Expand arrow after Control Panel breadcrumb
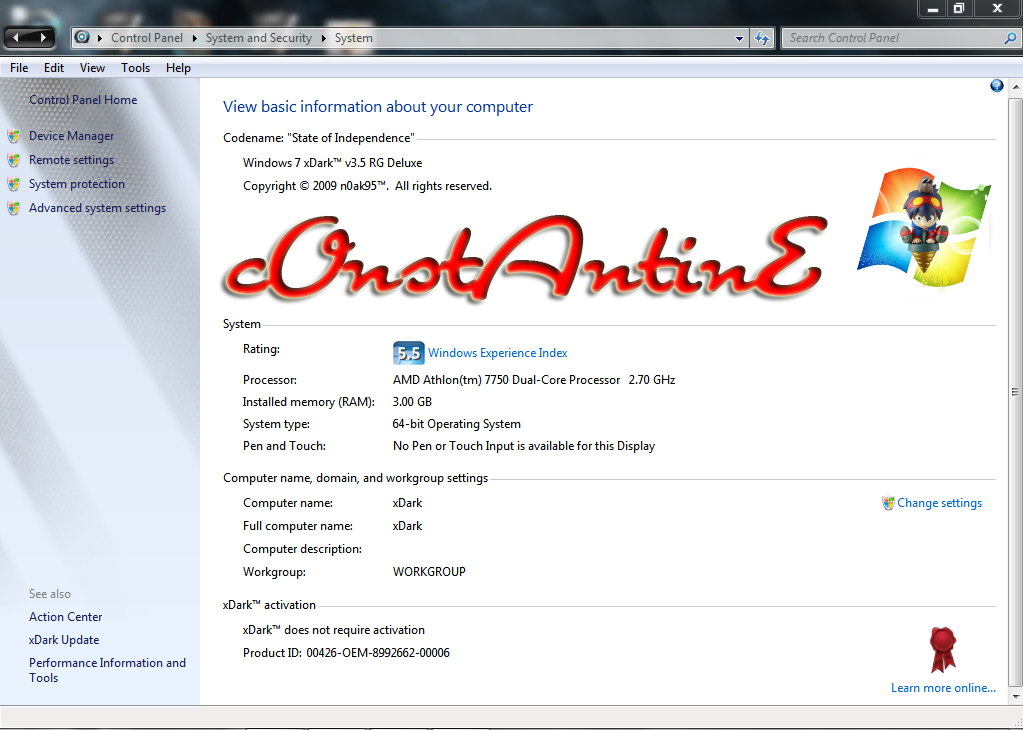1023x730 pixels. click(x=194, y=38)
